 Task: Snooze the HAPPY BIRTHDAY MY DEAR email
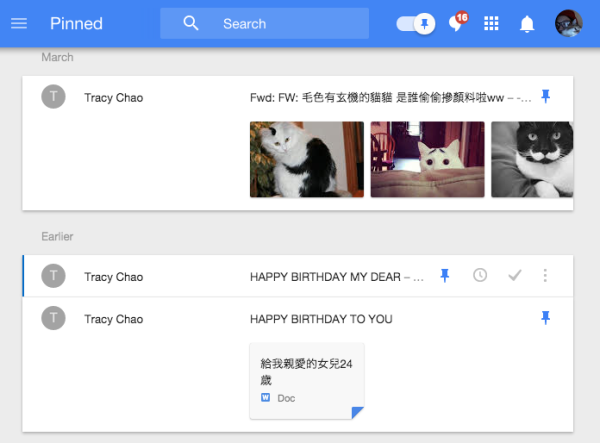tap(480, 276)
